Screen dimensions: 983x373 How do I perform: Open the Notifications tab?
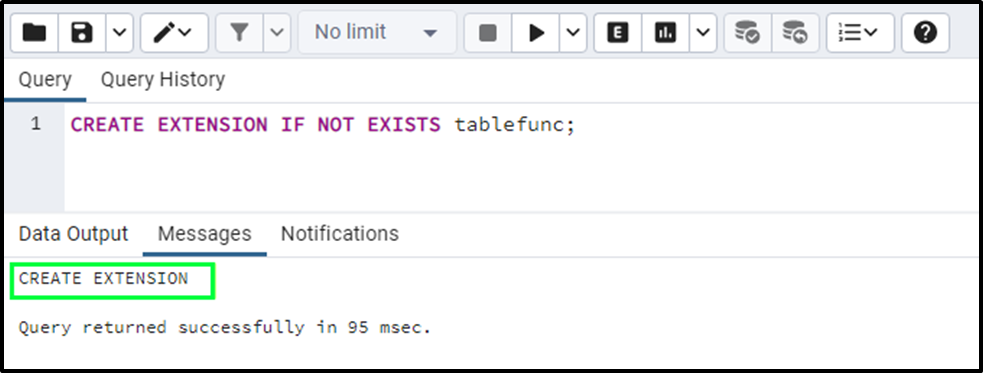[340, 234]
